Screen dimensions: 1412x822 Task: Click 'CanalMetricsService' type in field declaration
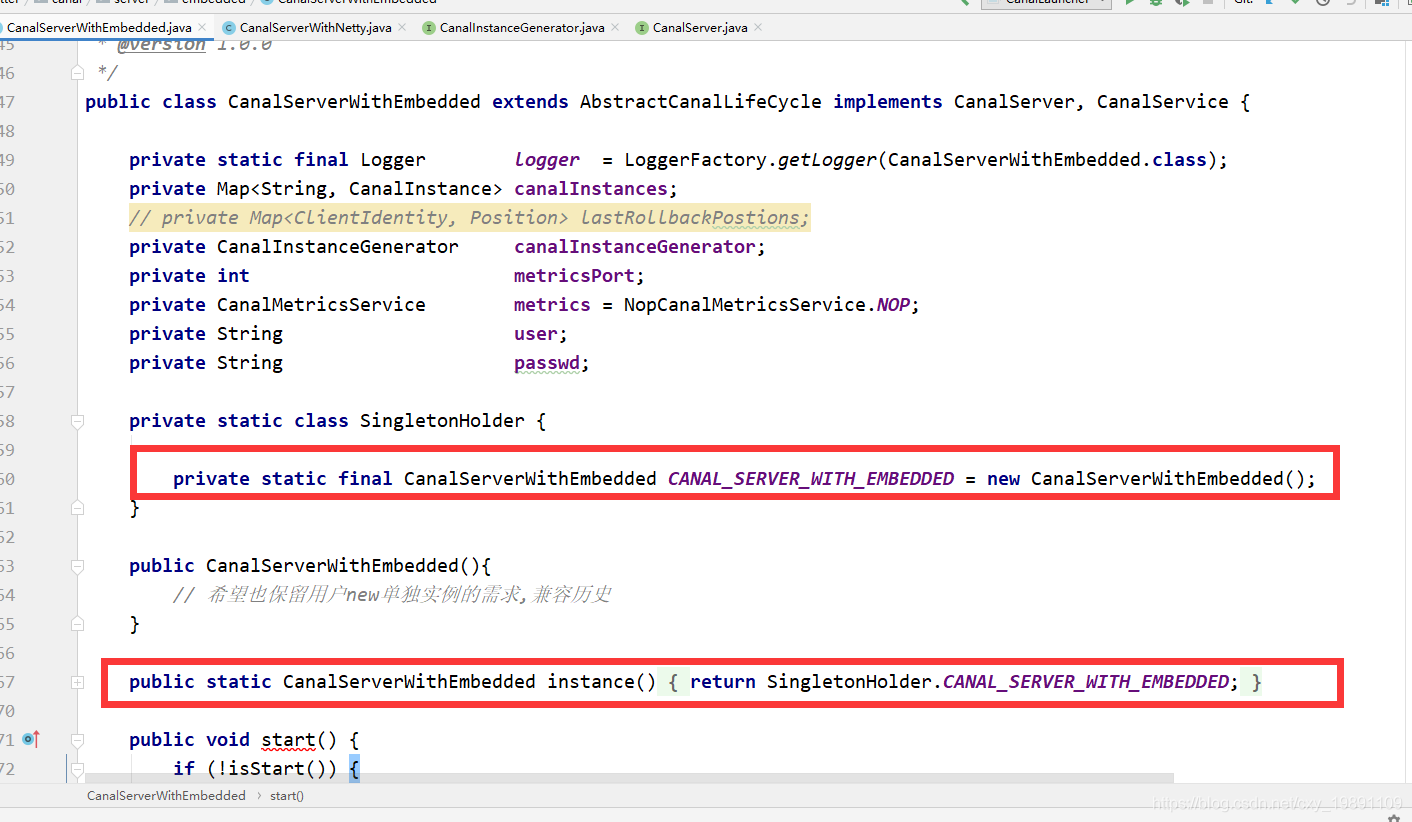pyautogui.click(x=321, y=305)
